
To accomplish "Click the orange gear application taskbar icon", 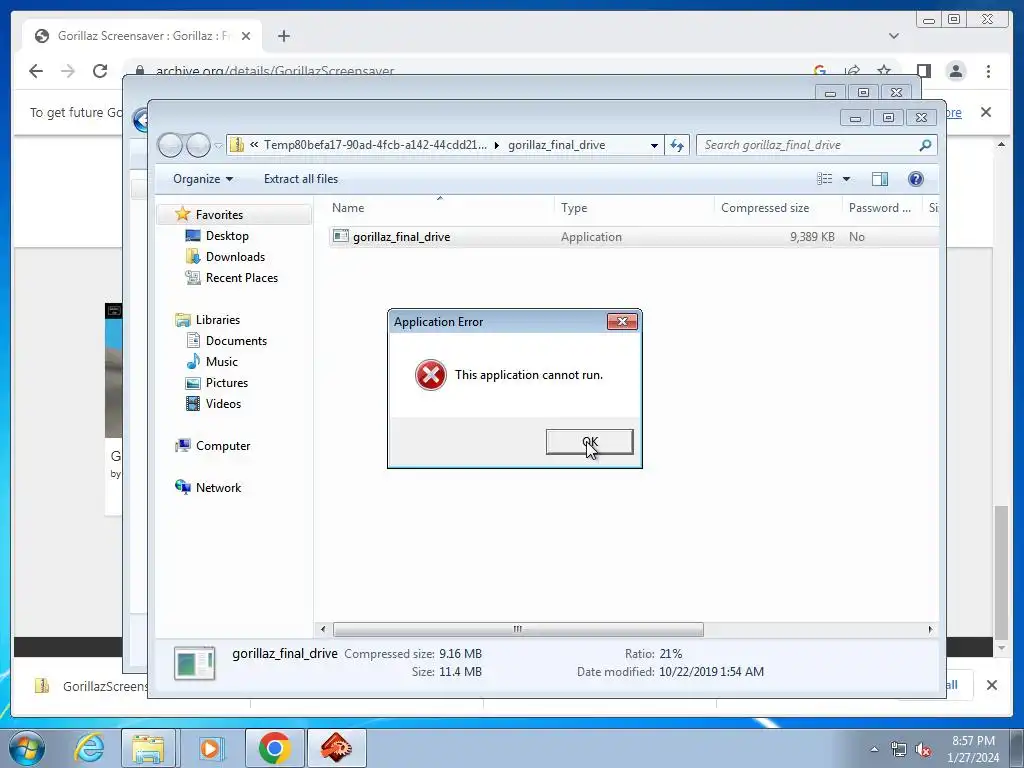I will coord(336,748).
